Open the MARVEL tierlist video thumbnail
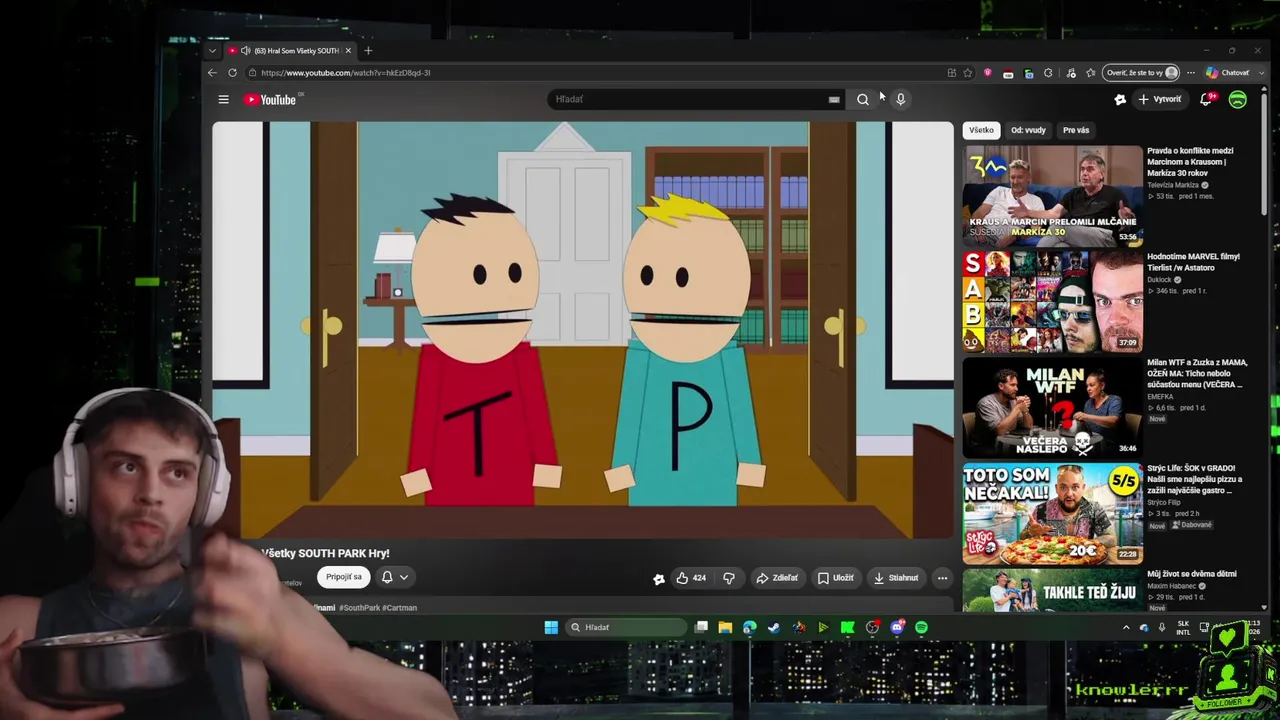This screenshot has width=1280, height=720. click(x=1052, y=301)
